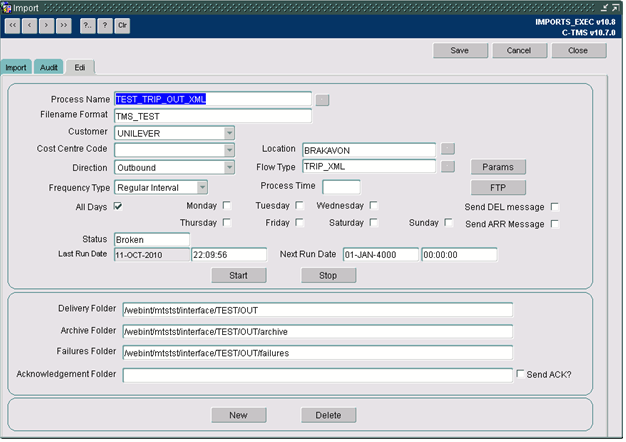Tick the Saturday checkbox
626x442 pixels.
[x=374, y=222]
